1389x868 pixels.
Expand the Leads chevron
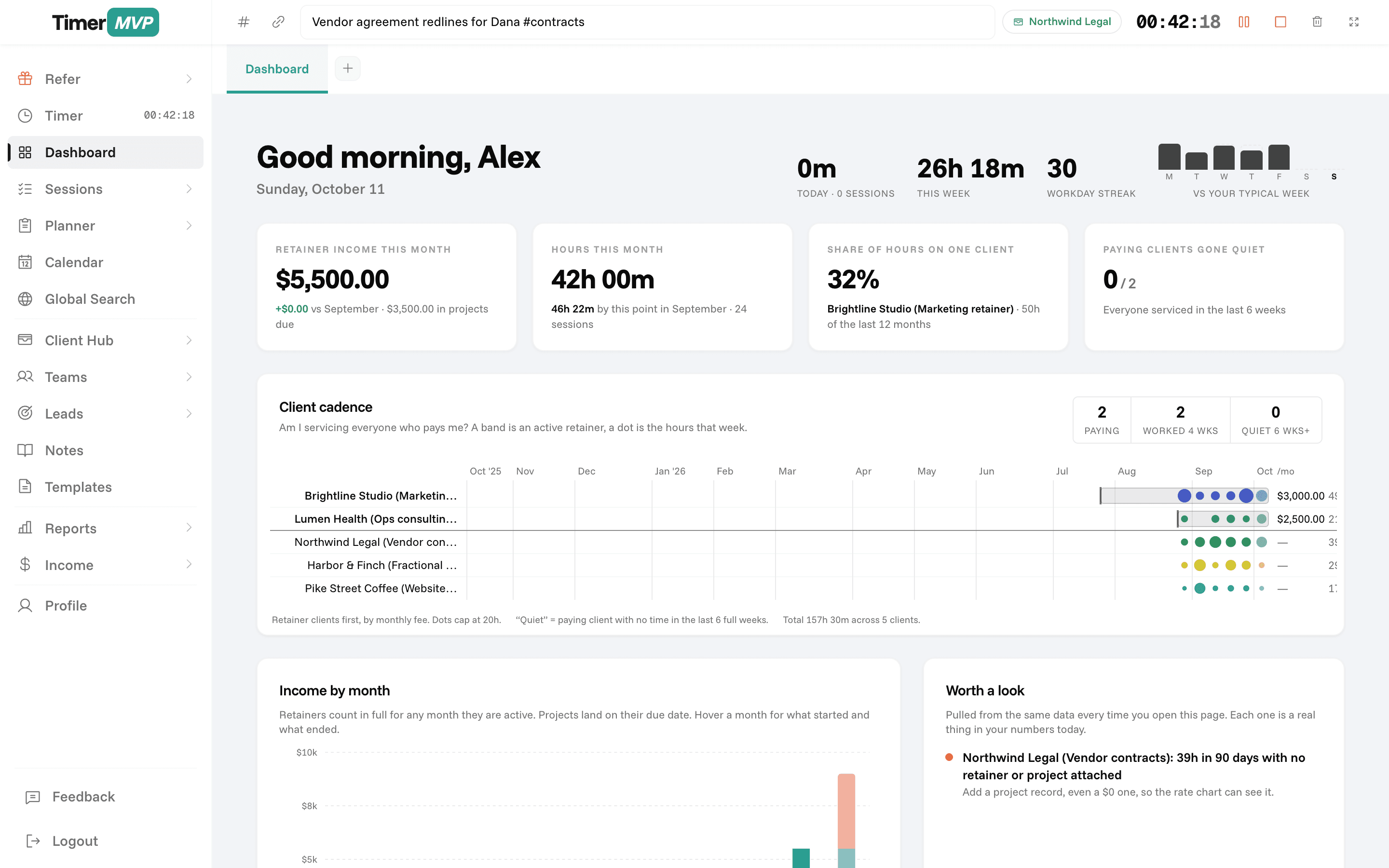(189, 413)
